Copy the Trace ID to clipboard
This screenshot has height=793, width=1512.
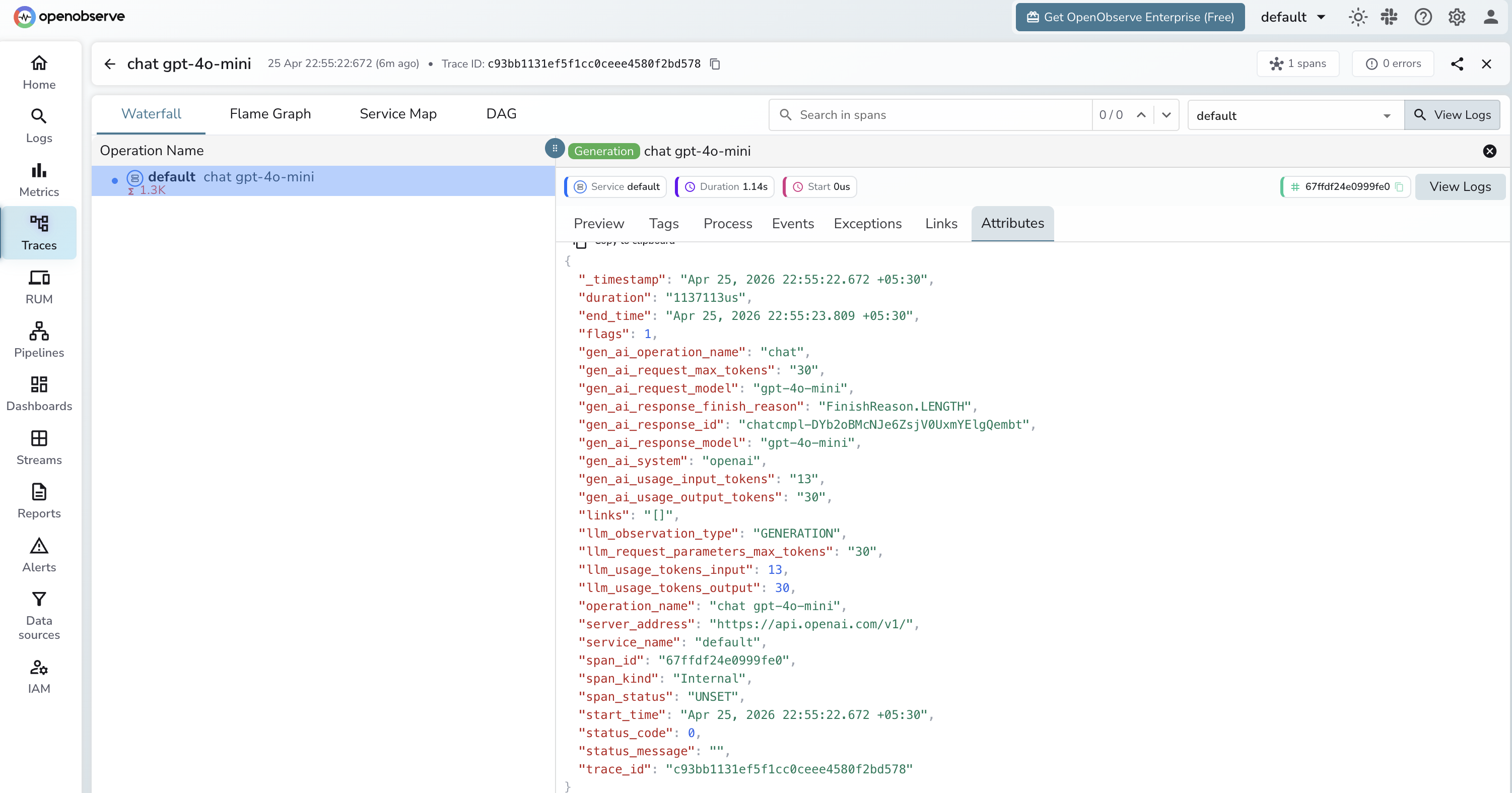(714, 64)
